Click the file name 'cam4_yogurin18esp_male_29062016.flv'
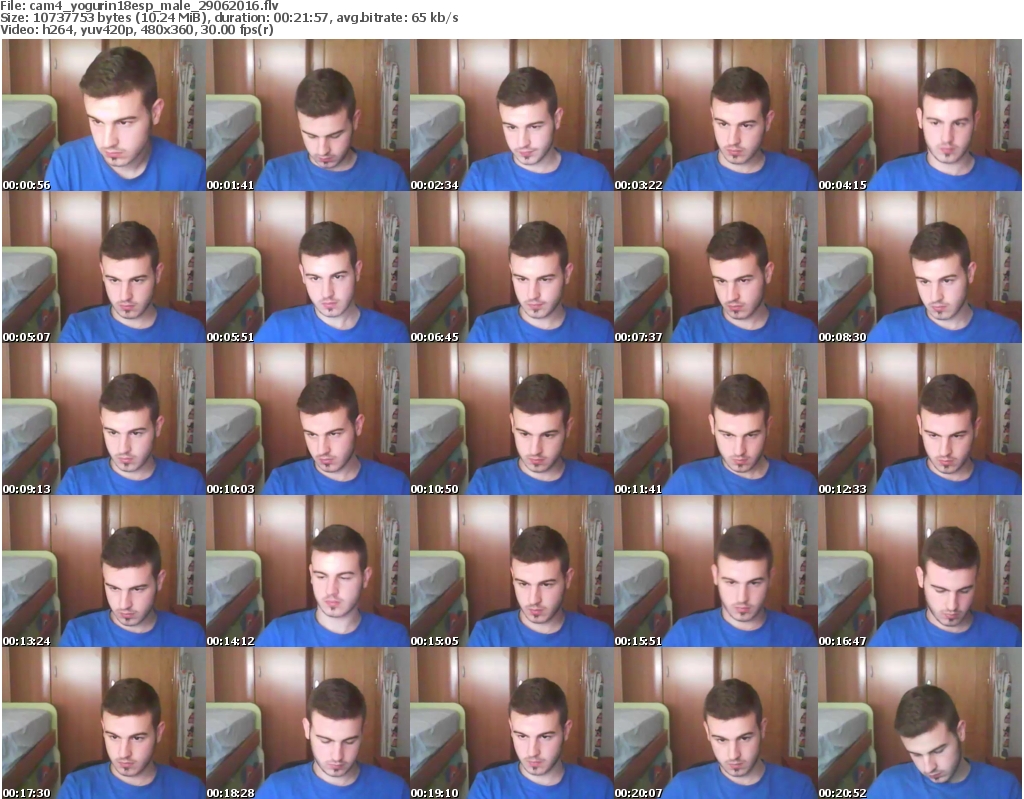This screenshot has height=799, width=1024. (x=154, y=6)
